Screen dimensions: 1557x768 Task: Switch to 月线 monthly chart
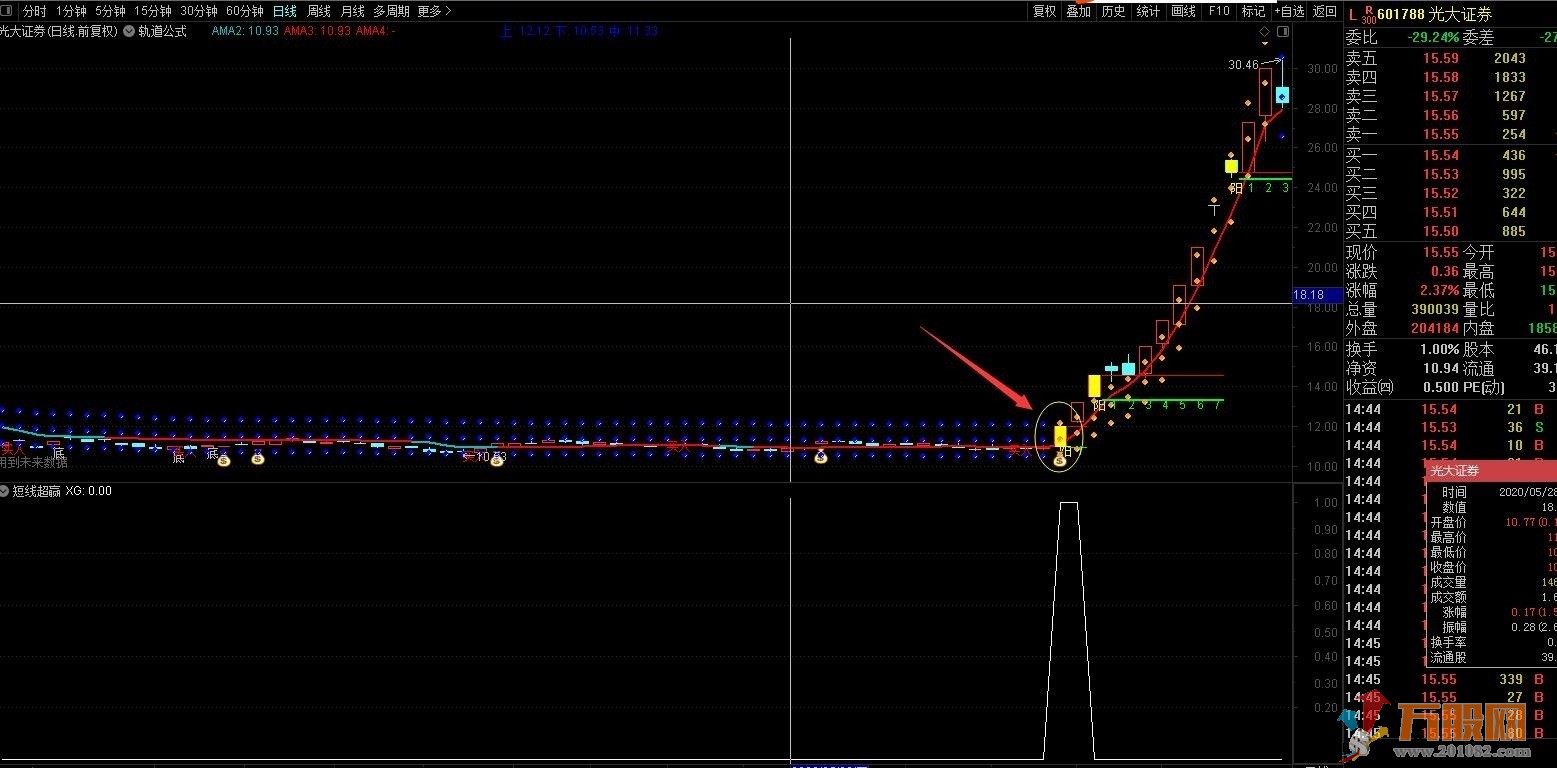click(x=352, y=11)
